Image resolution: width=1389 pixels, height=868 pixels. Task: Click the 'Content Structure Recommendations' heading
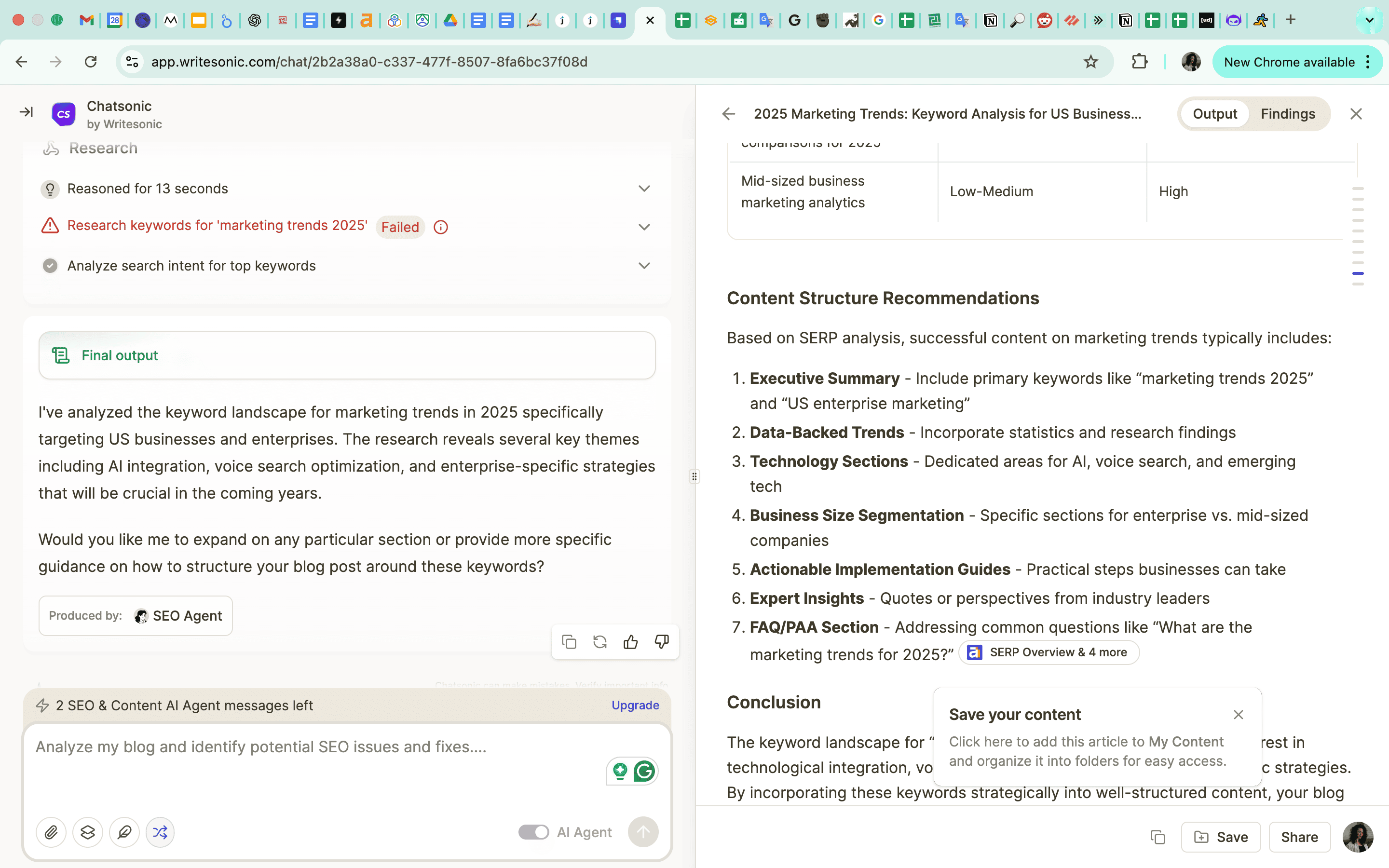[882, 298]
